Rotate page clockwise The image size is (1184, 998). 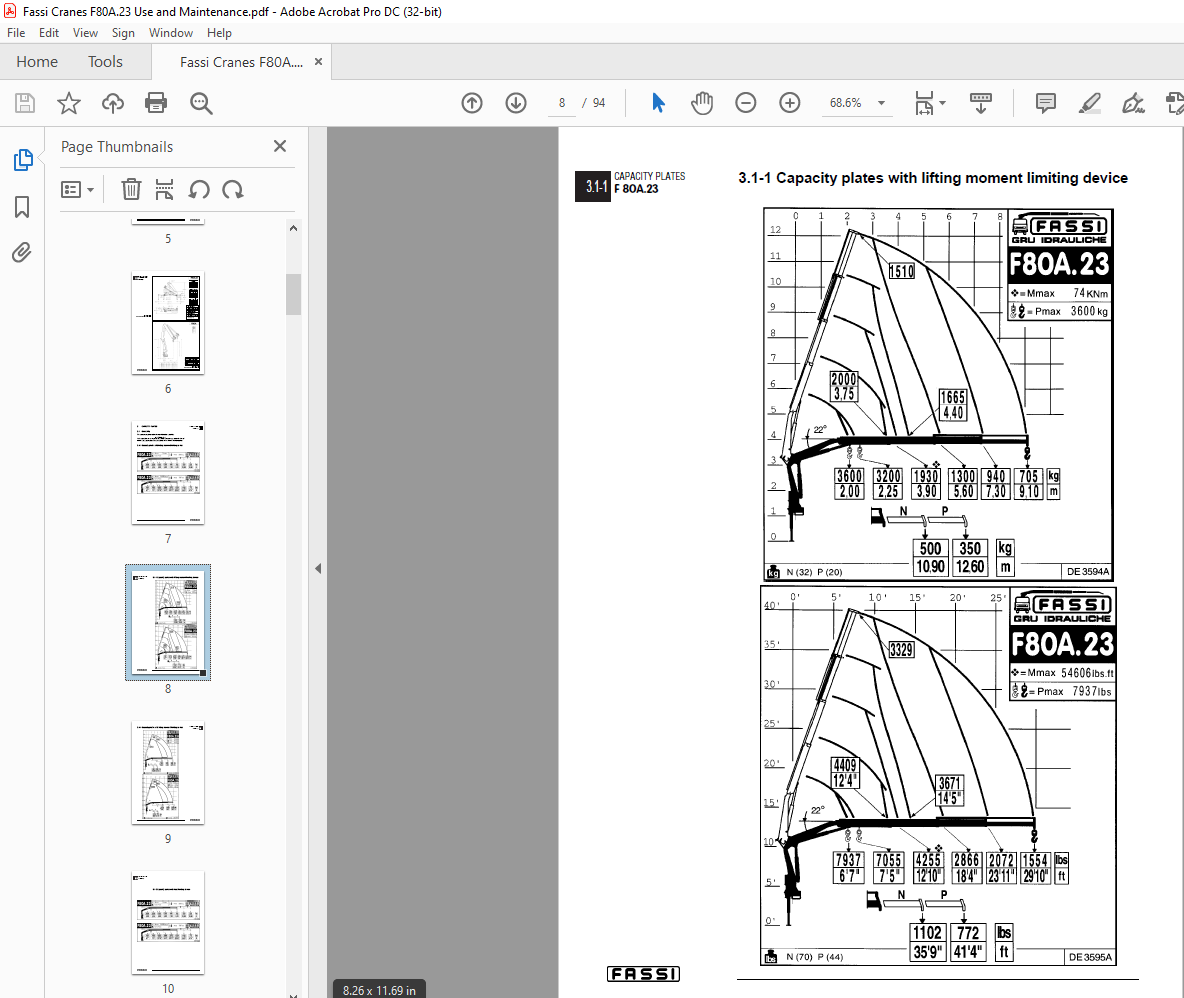click(x=233, y=189)
